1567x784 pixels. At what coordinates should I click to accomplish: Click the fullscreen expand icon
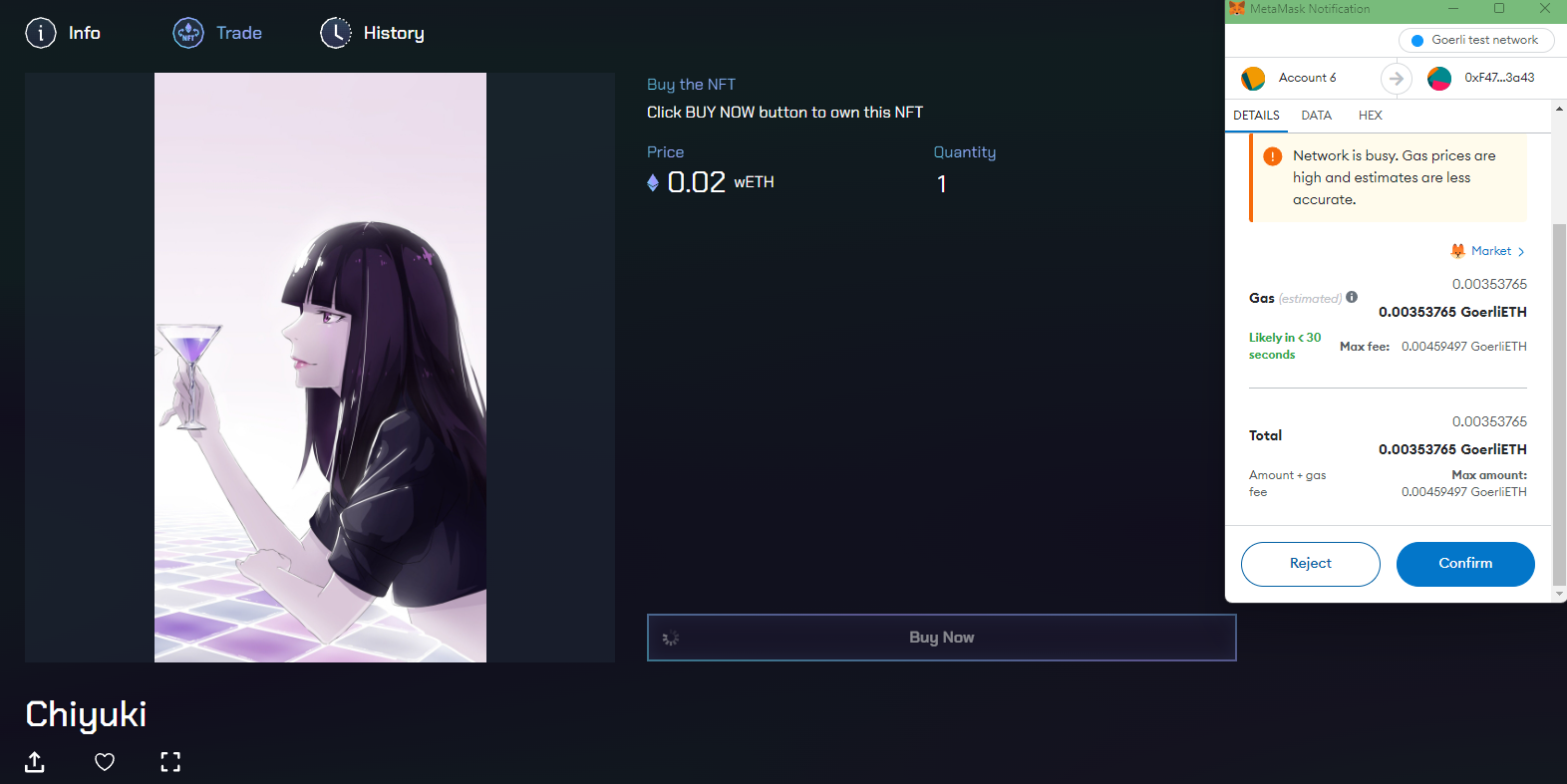(x=170, y=762)
